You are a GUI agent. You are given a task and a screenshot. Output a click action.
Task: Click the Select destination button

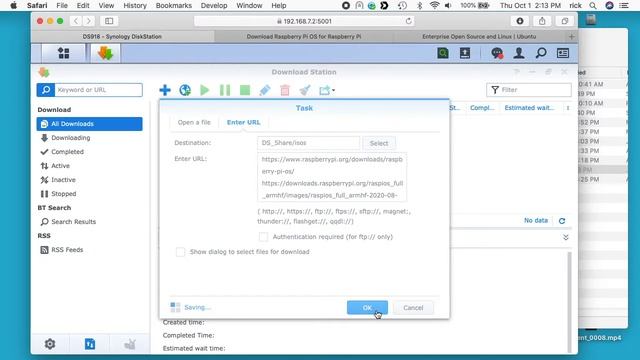point(379,143)
